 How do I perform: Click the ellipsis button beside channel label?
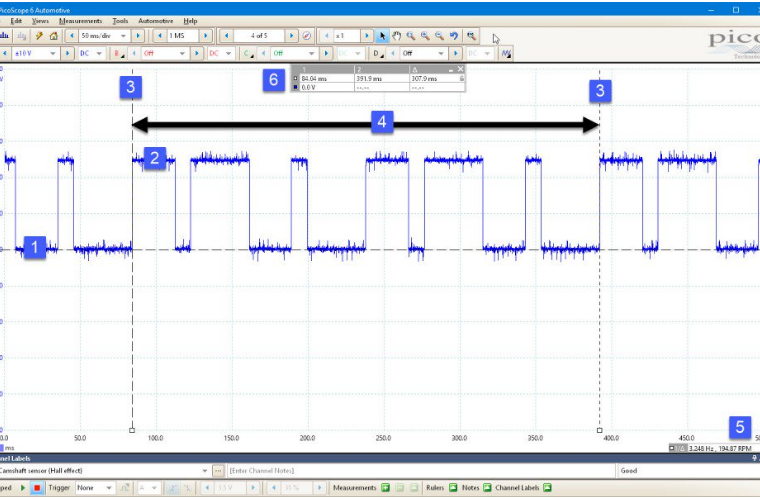[x=218, y=471]
